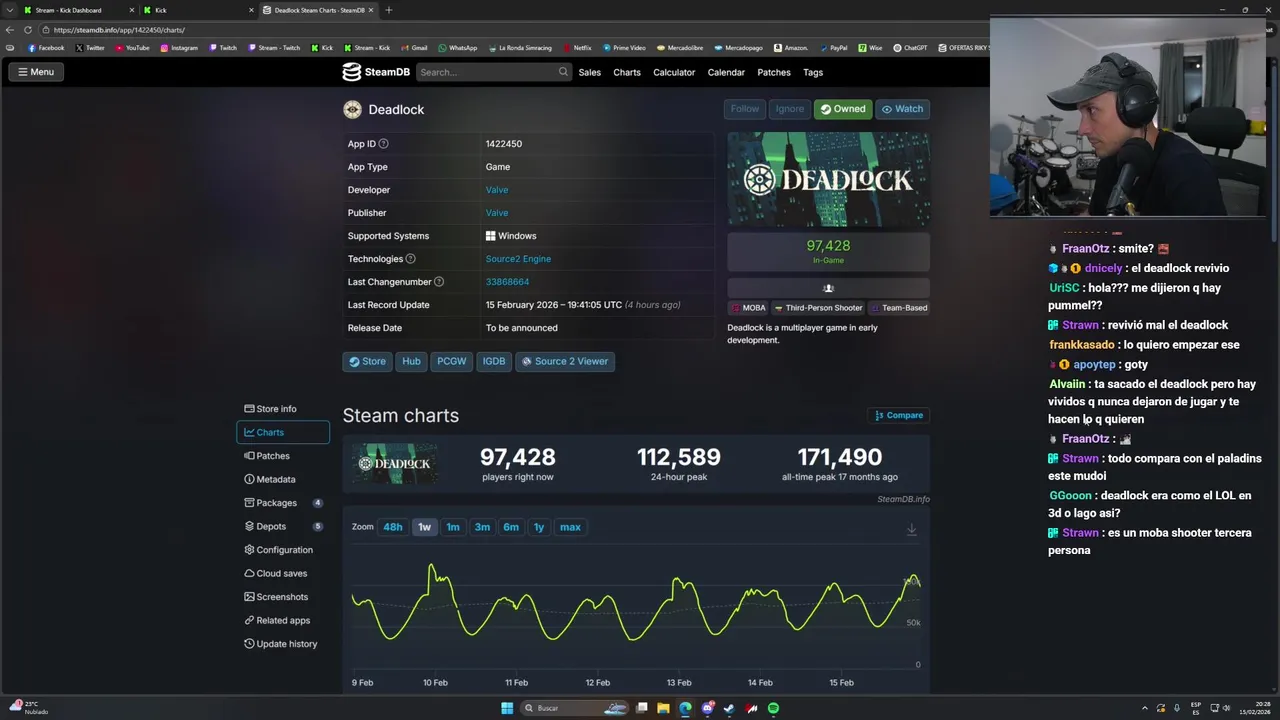Click the browser back arrow
Viewport: 1280px width, 720px height.
tap(10, 30)
